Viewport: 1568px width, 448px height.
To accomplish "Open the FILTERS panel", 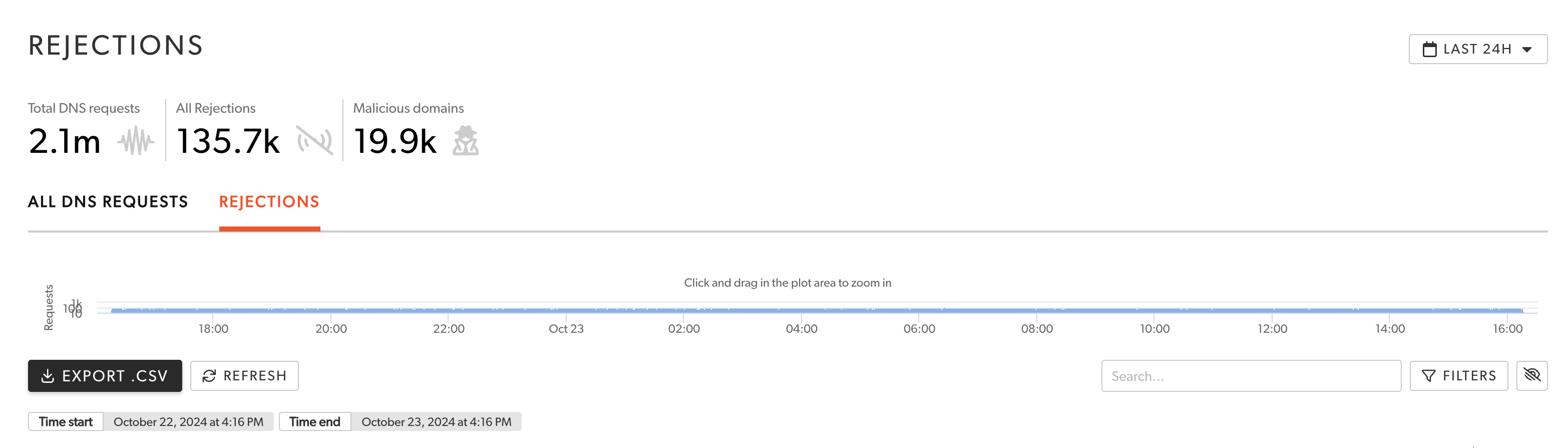I will (1459, 375).
